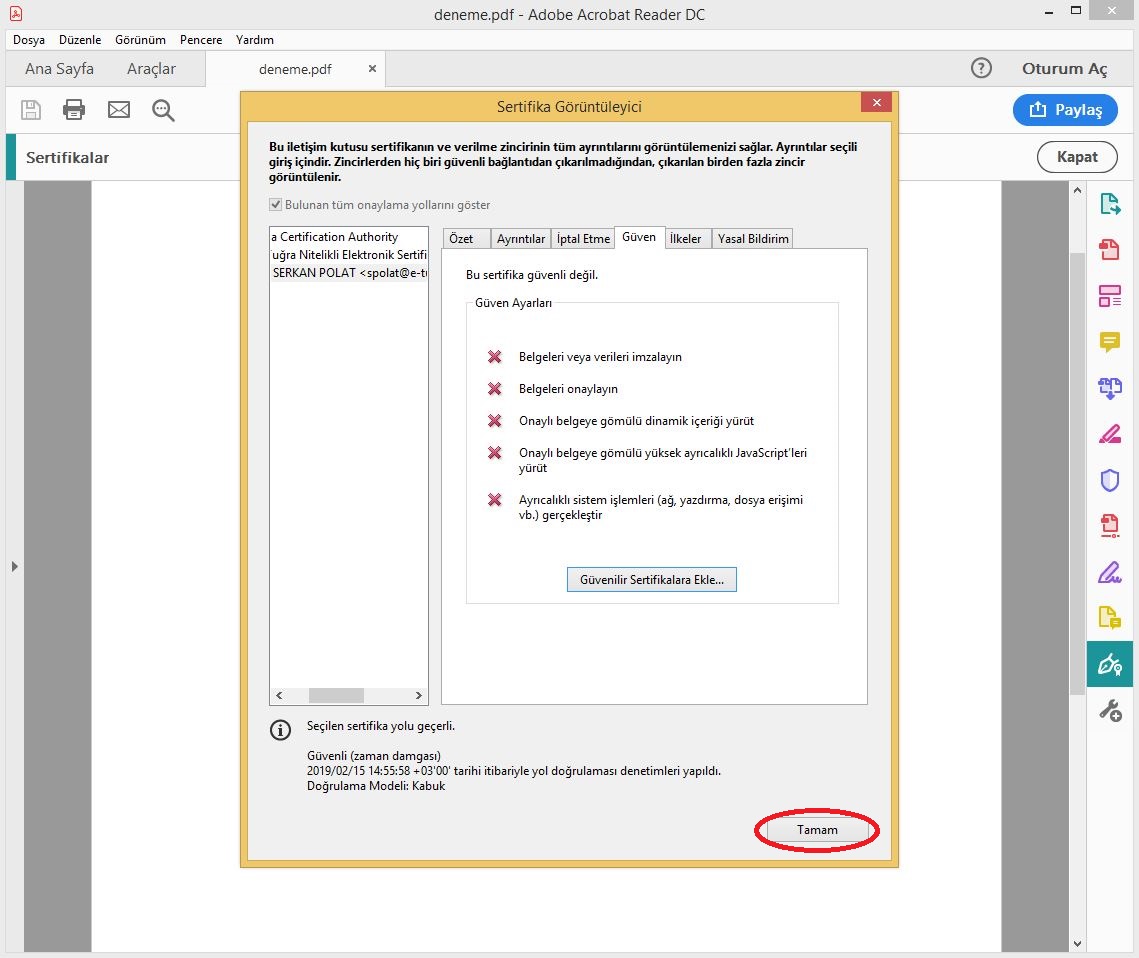Switch to the Araçlar tab
Screen dimensions: 1139x958
[x=151, y=68]
